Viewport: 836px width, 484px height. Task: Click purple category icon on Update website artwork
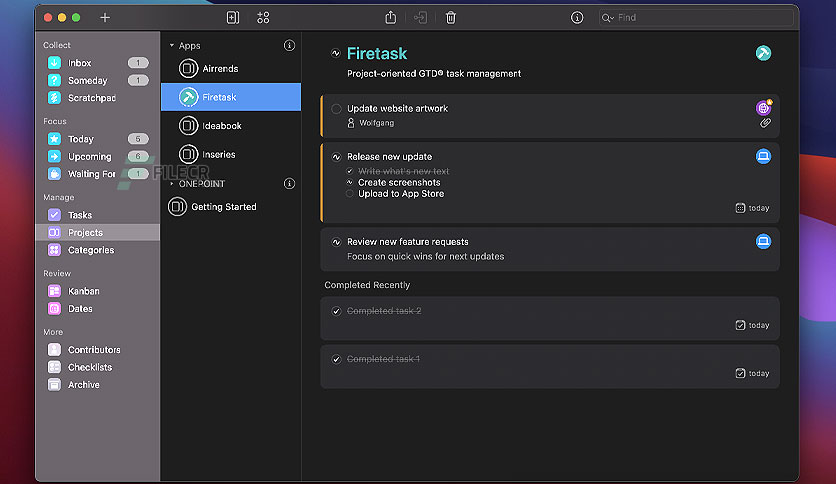(x=763, y=108)
